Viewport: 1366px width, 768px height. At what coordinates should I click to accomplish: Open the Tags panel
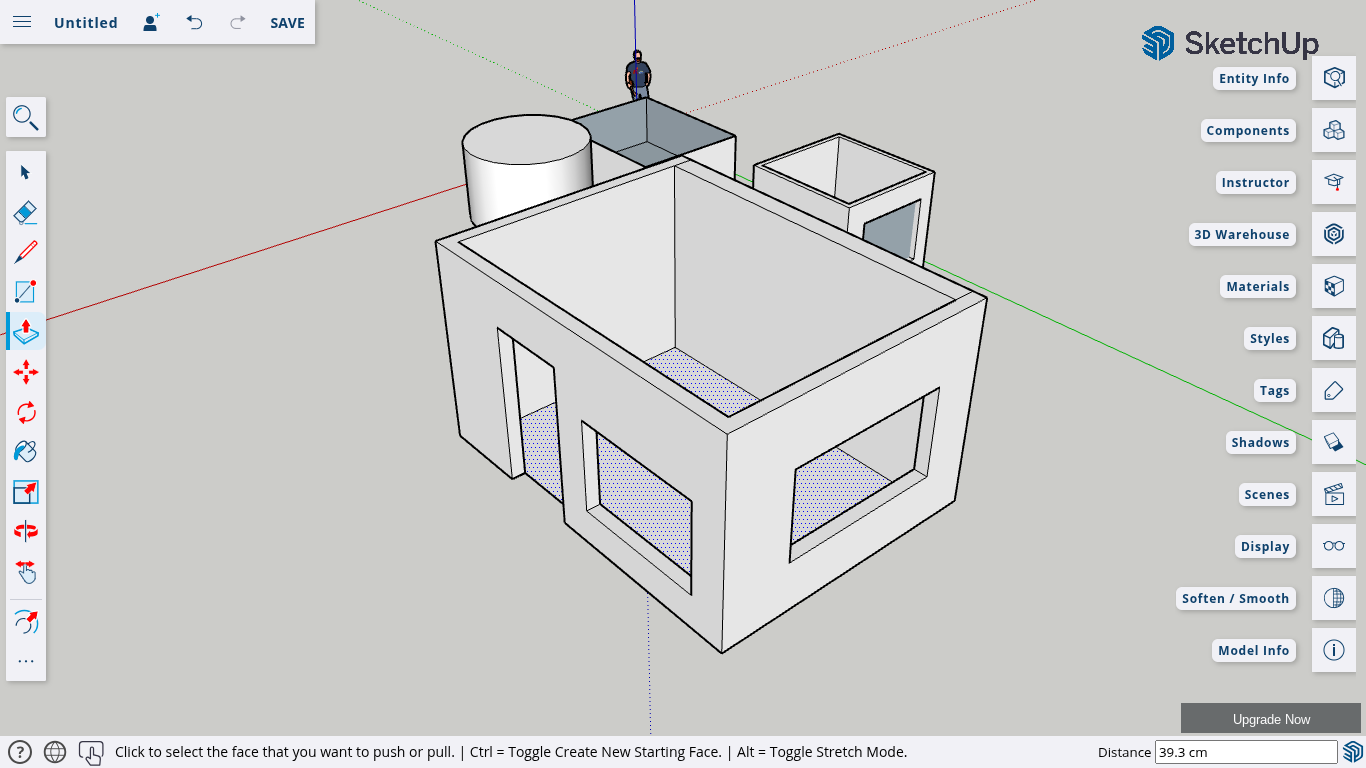[1333, 391]
